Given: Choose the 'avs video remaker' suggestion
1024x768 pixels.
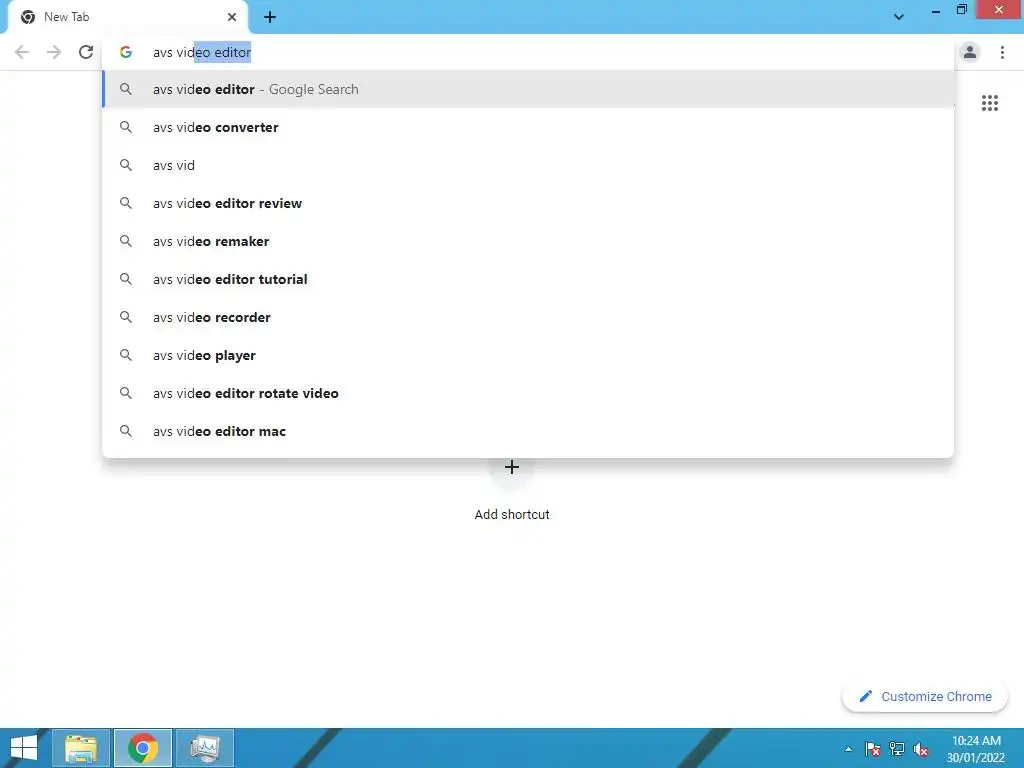Looking at the screenshot, I should pyautogui.click(x=528, y=241).
